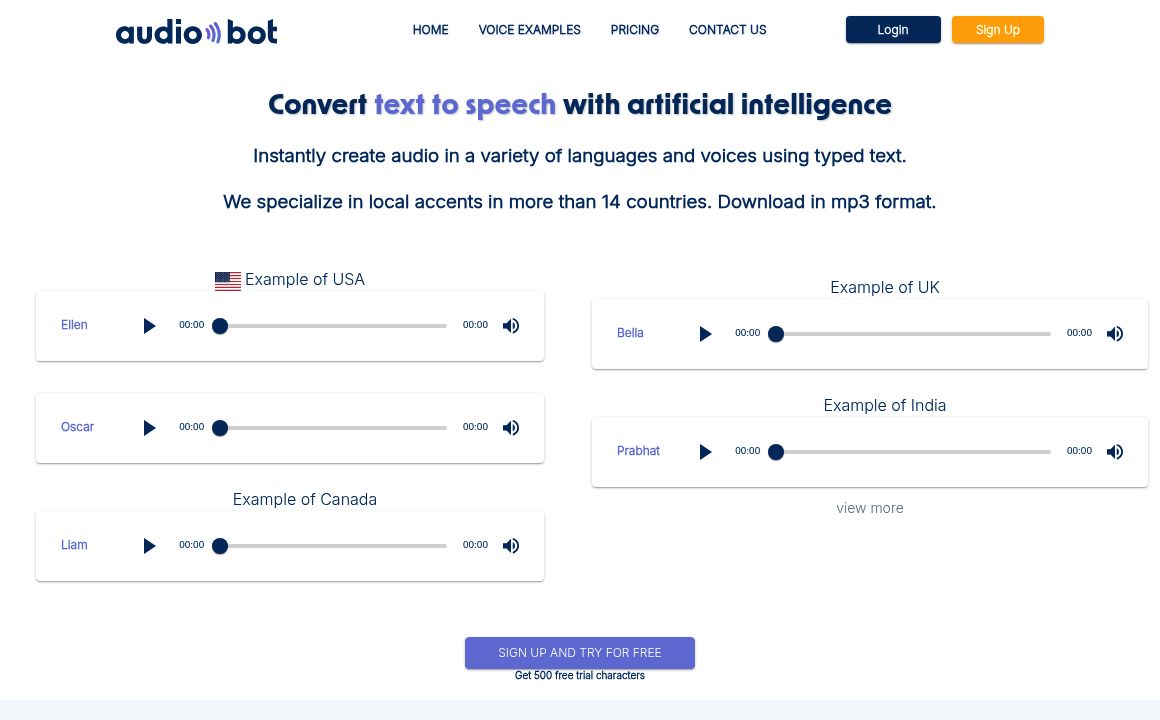Toggle mute on Llam's Canada player
The height and width of the screenshot is (720, 1160).
coord(510,545)
